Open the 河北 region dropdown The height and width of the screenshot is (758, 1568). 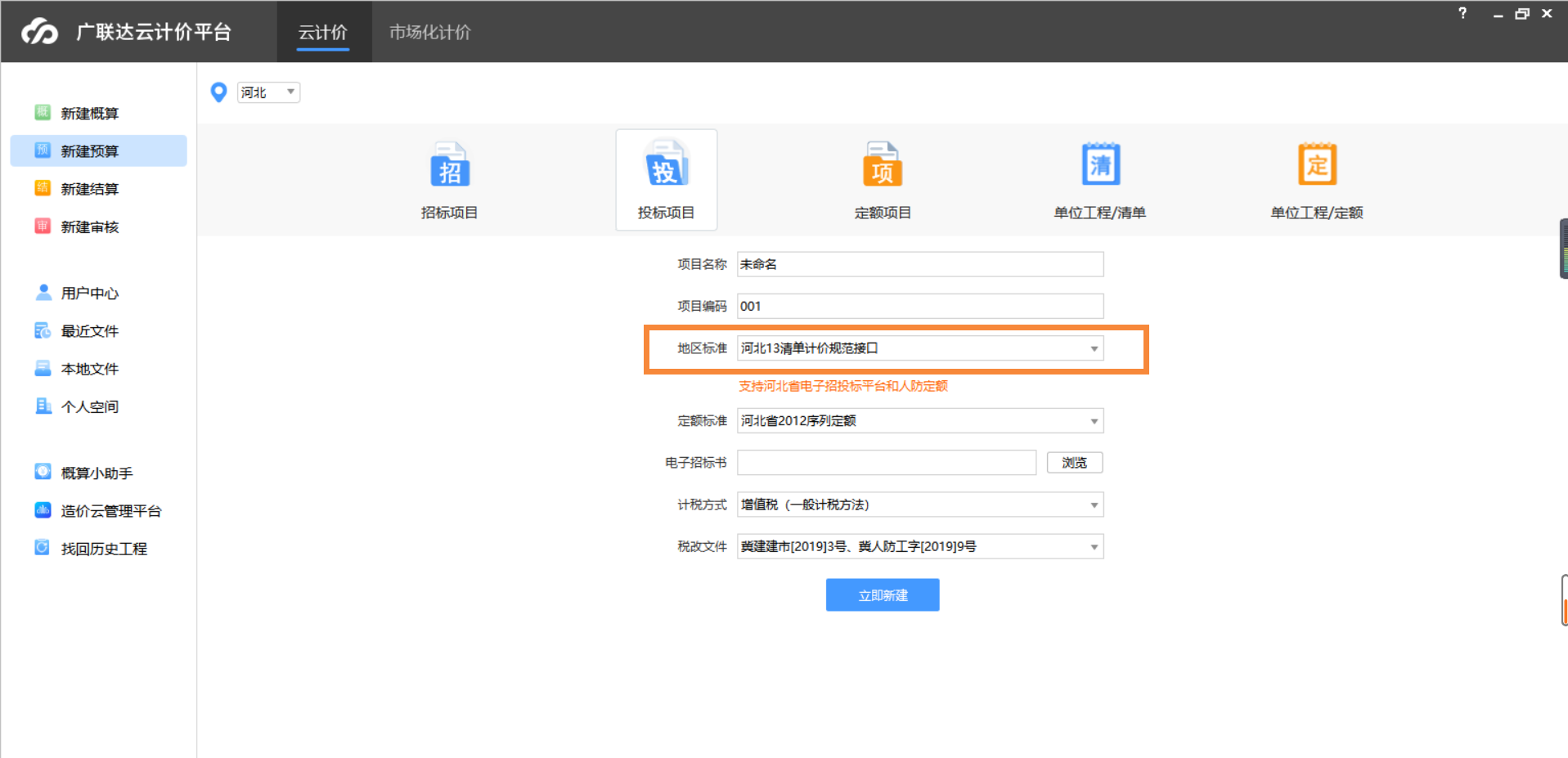coord(268,92)
